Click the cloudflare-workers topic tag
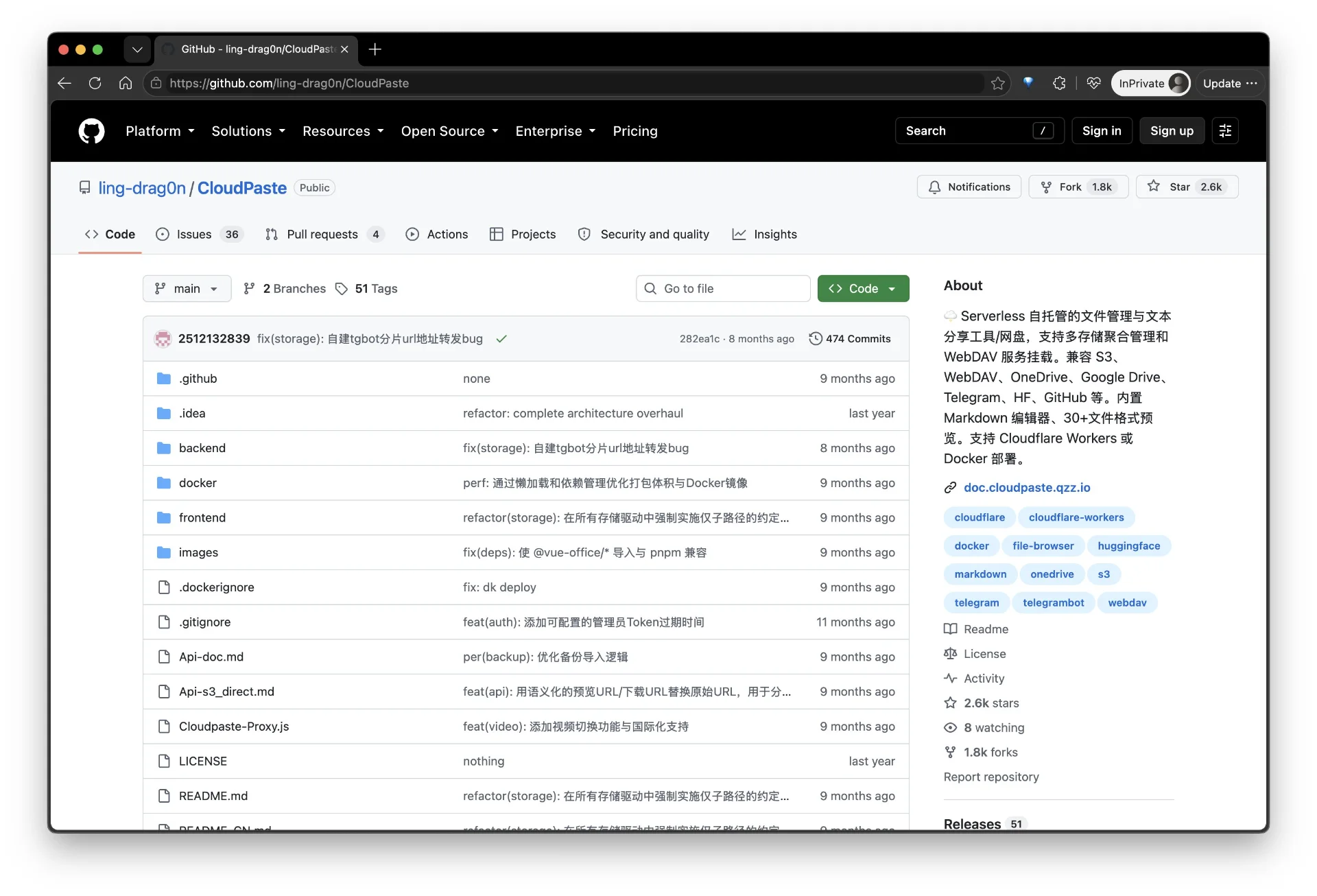 1076,517
